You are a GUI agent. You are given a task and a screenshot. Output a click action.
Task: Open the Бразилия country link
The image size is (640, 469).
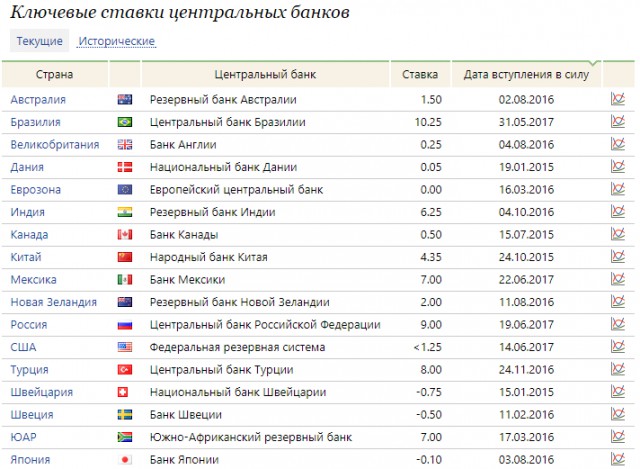36,122
